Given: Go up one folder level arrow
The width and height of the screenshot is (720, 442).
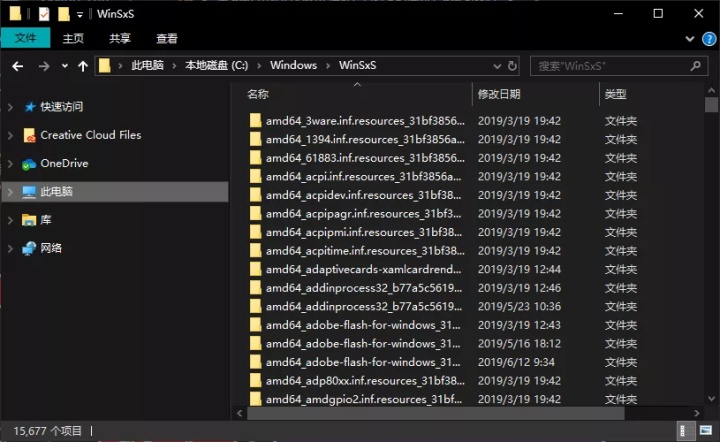Looking at the screenshot, I should tap(83, 67).
